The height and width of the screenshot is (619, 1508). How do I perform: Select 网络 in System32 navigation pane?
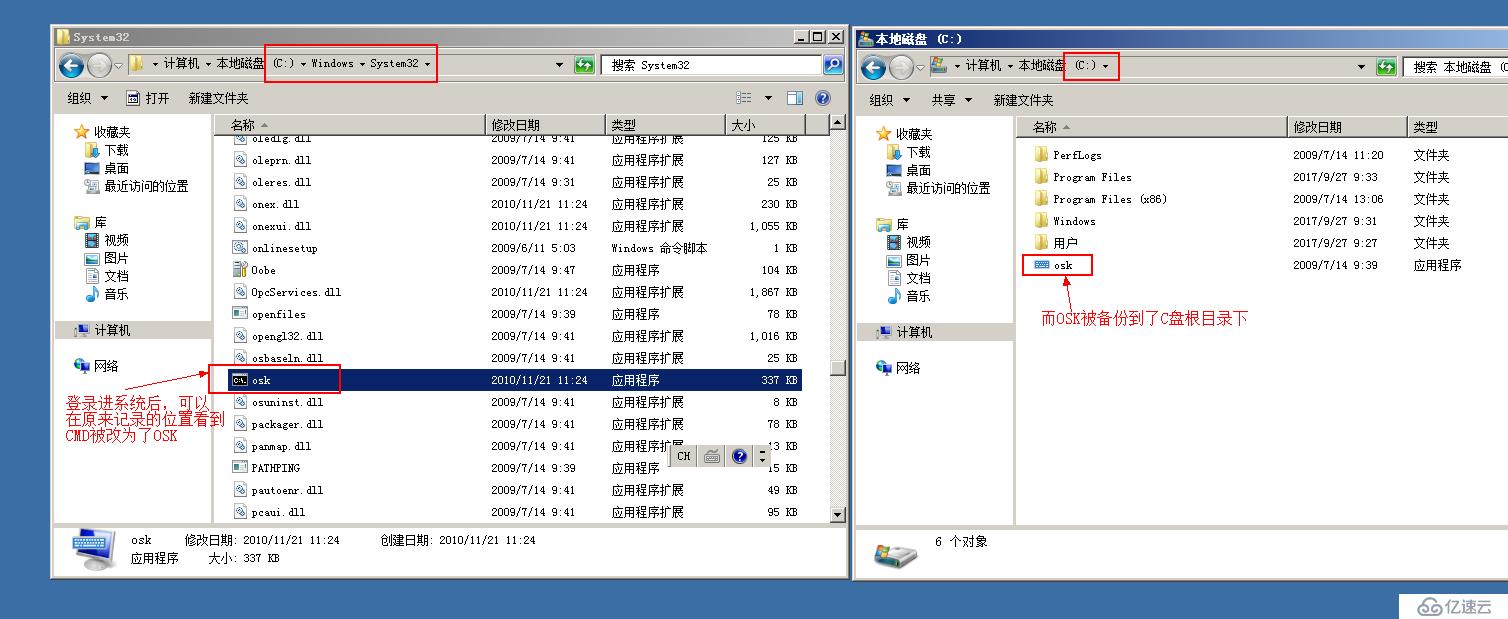coord(106,366)
